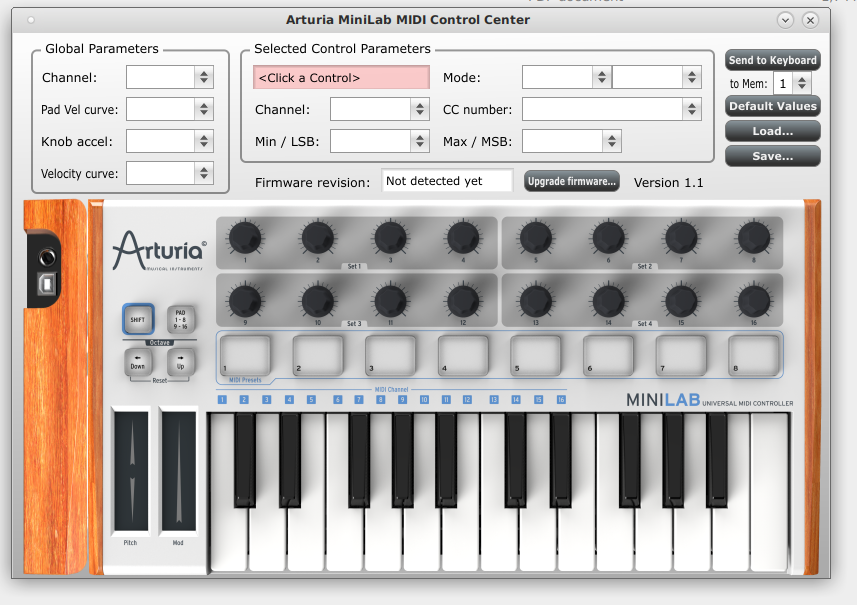The image size is (857, 605).
Task: Select knob 7 in Set 2
Action: pyautogui.click(x=681, y=238)
